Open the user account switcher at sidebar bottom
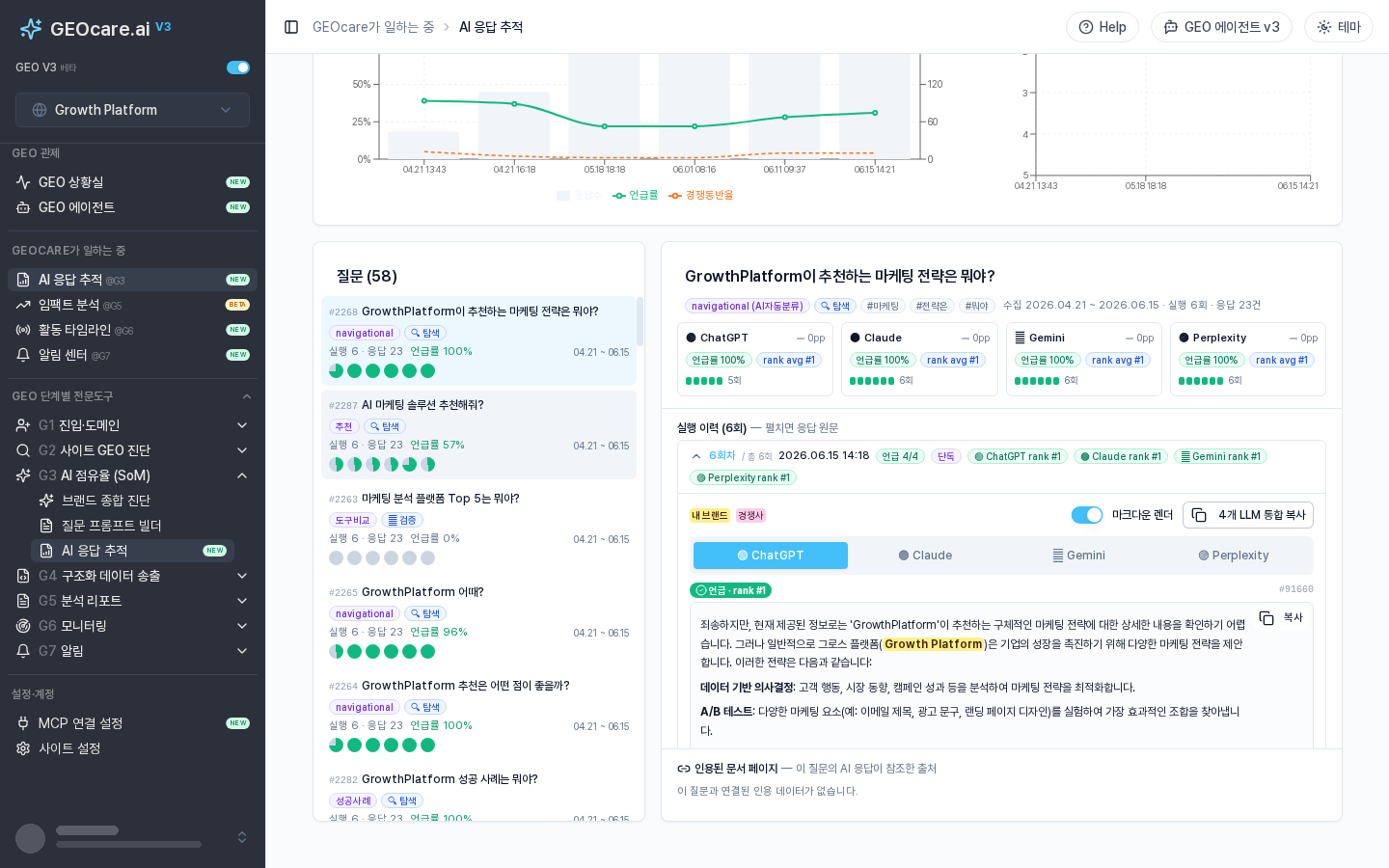This screenshot has height=868, width=1389. coord(132,838)
